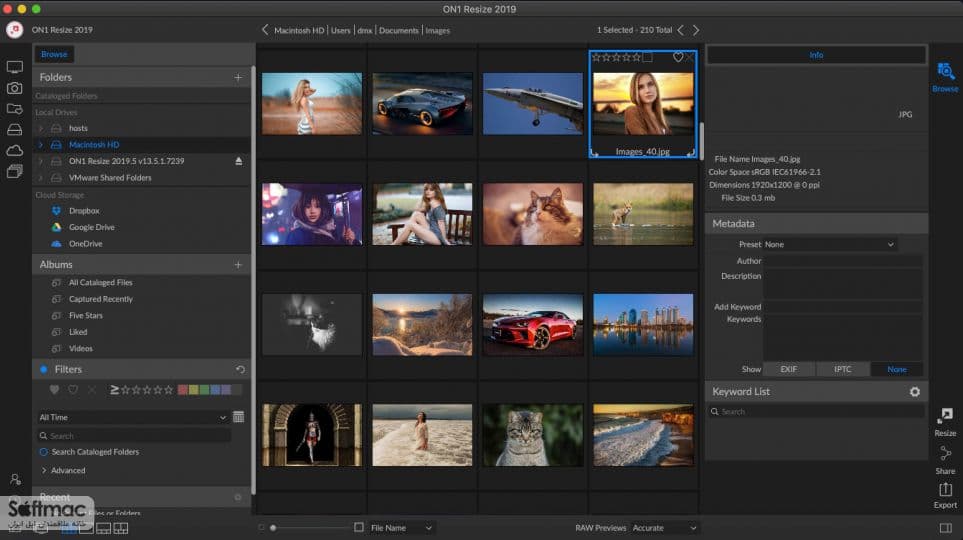Open the Captured Recently album
The width and height of the screenshot is (963, 540).
click(x=101, y=299)
